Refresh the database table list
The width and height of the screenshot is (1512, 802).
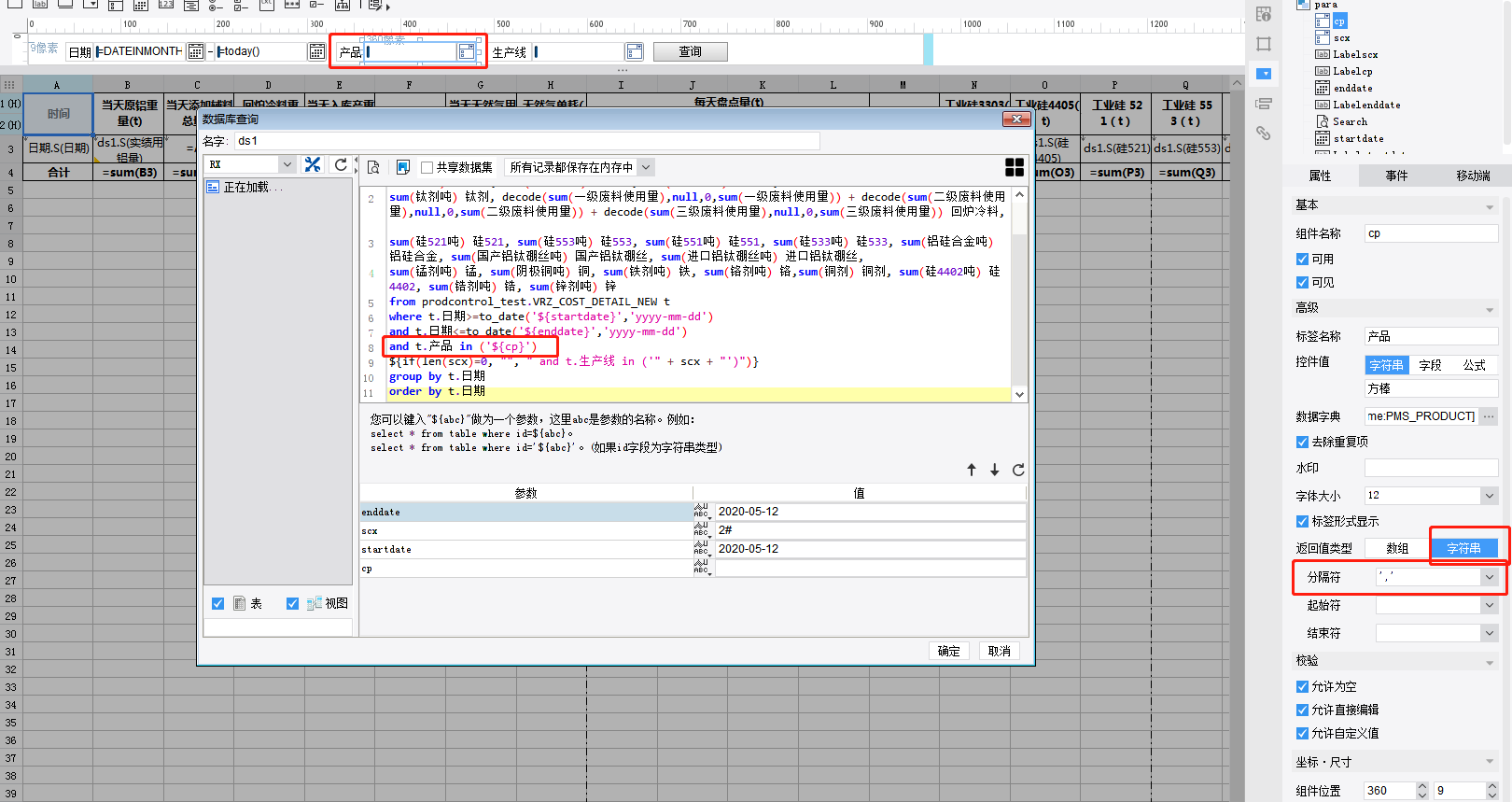click(341, 165)
